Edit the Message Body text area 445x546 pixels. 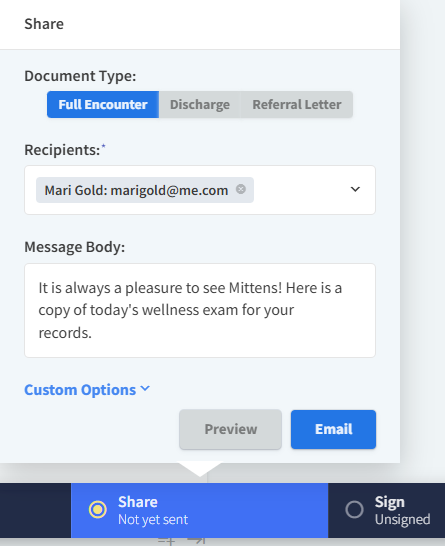(200, 310)
